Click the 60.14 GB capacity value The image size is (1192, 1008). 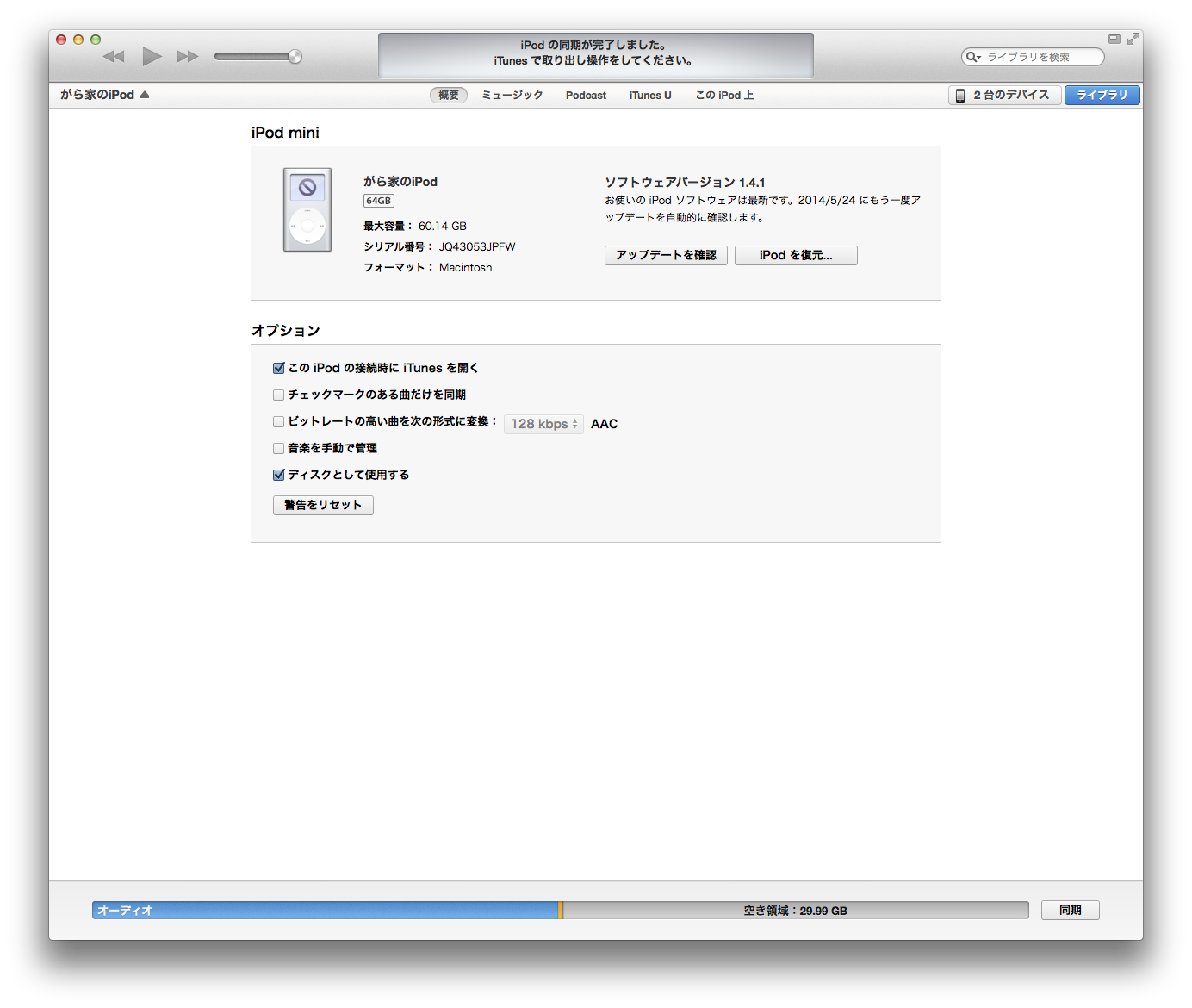click(443, 226)
